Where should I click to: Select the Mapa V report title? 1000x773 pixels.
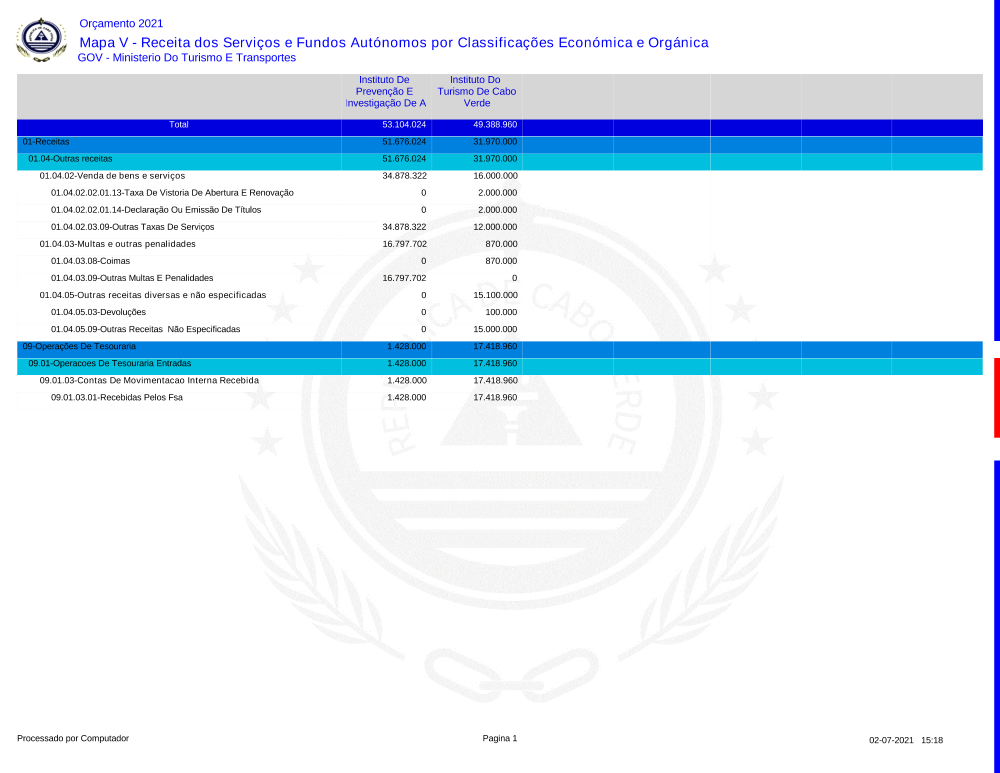coord(393,42)
